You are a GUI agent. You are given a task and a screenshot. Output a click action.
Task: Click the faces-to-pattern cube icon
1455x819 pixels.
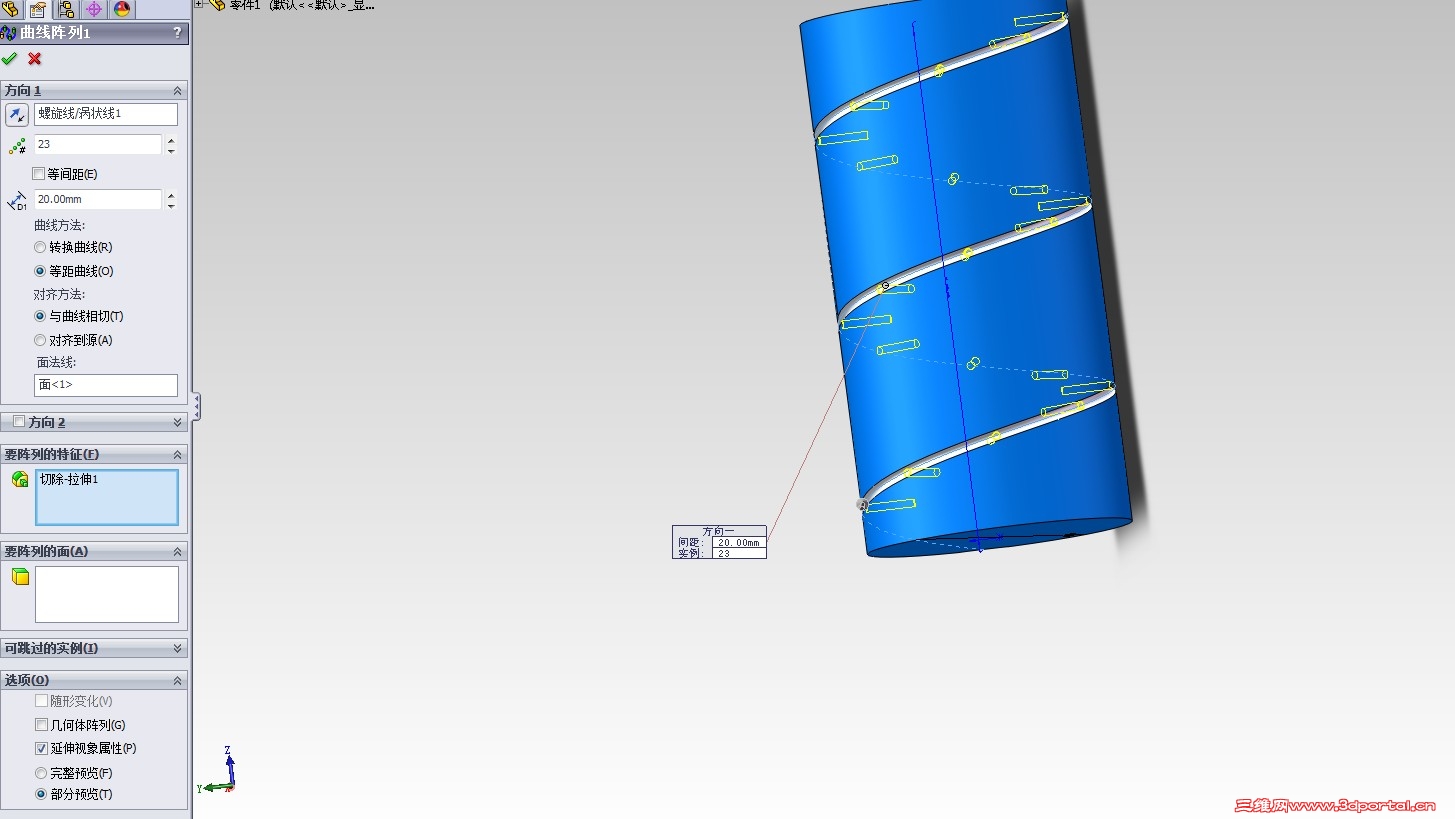[20, 577]
